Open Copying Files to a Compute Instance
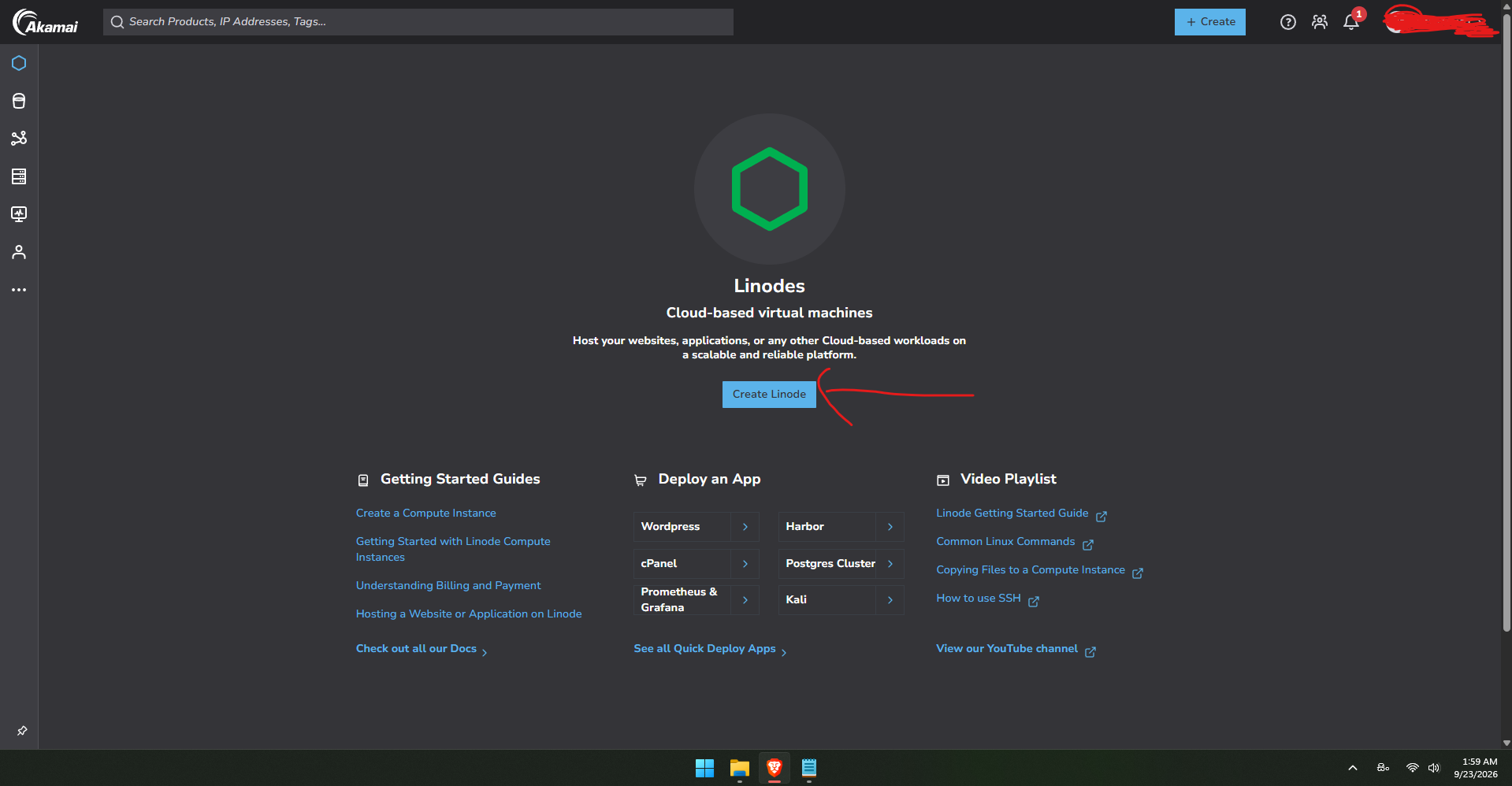The image size is (1512, 786). click(x=1031, y=570)
